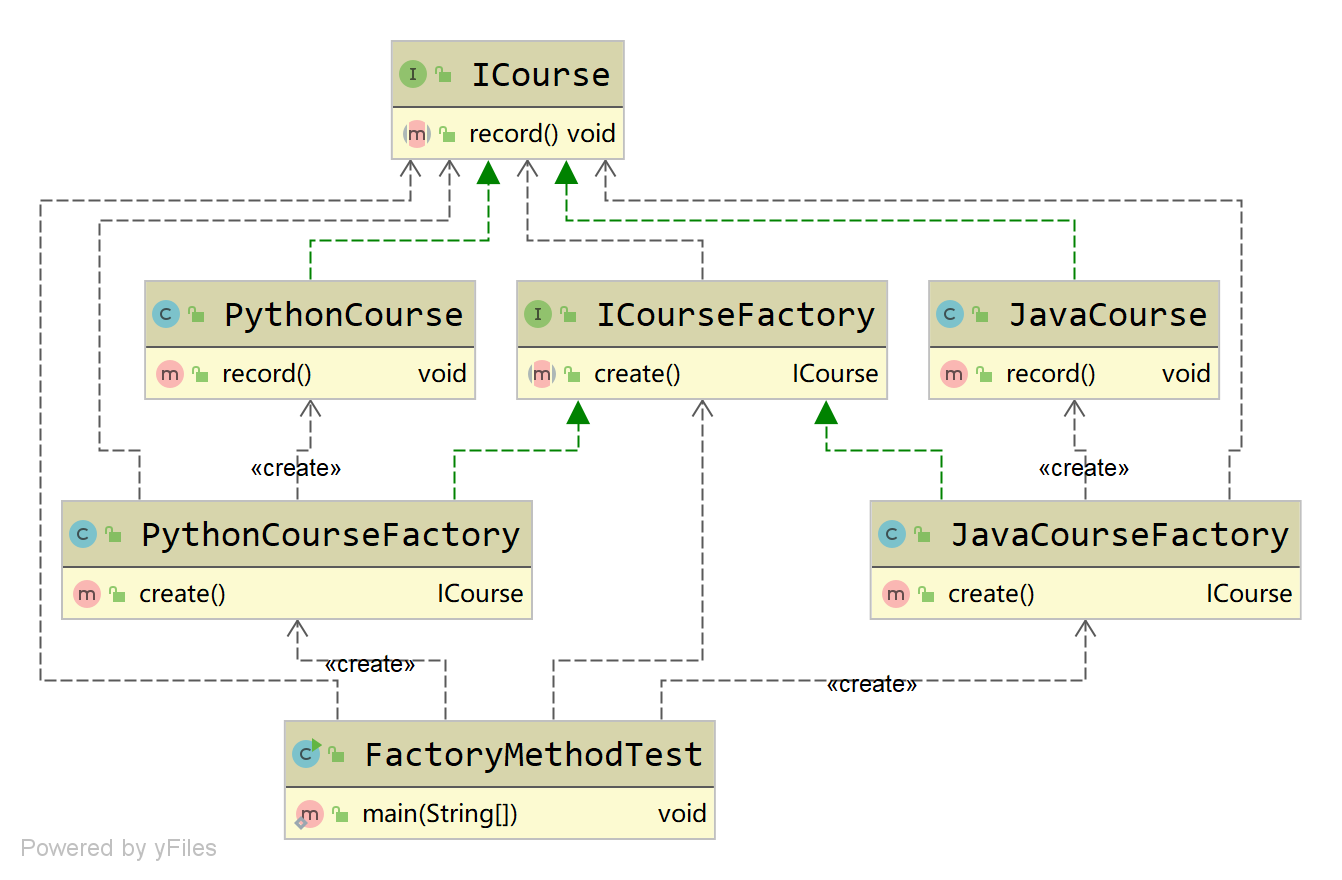Click the visibility lock icon next to JavaCourseFactory title
The image size is (1342, 880).
[x=922, y=534]
